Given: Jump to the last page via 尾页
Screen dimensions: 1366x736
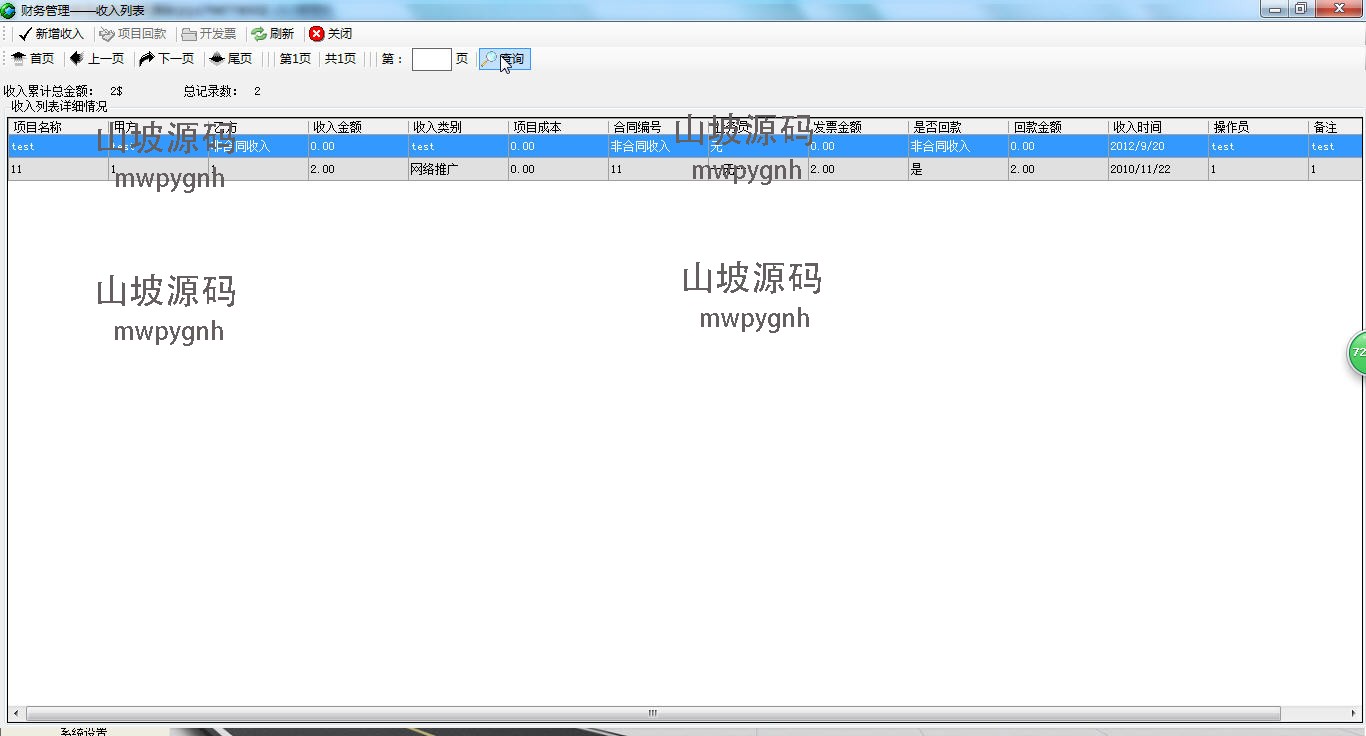Looking at the screenshot, I should pos(231,59).
